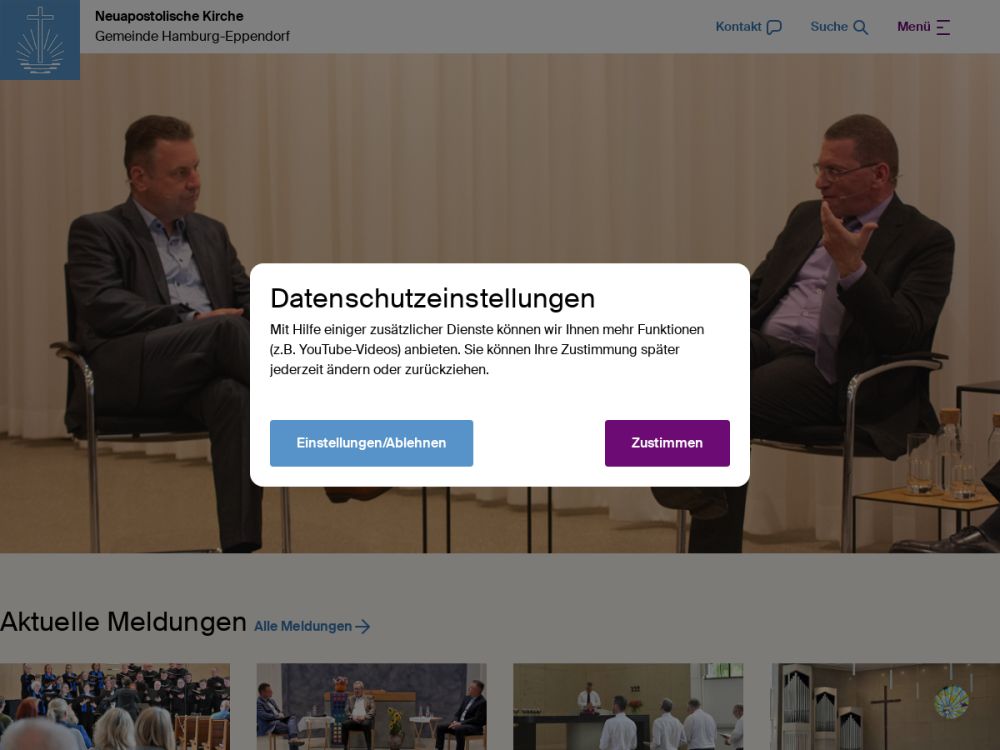
Task: Open the organ and cross news thumbnail
Action: point(885,707)
